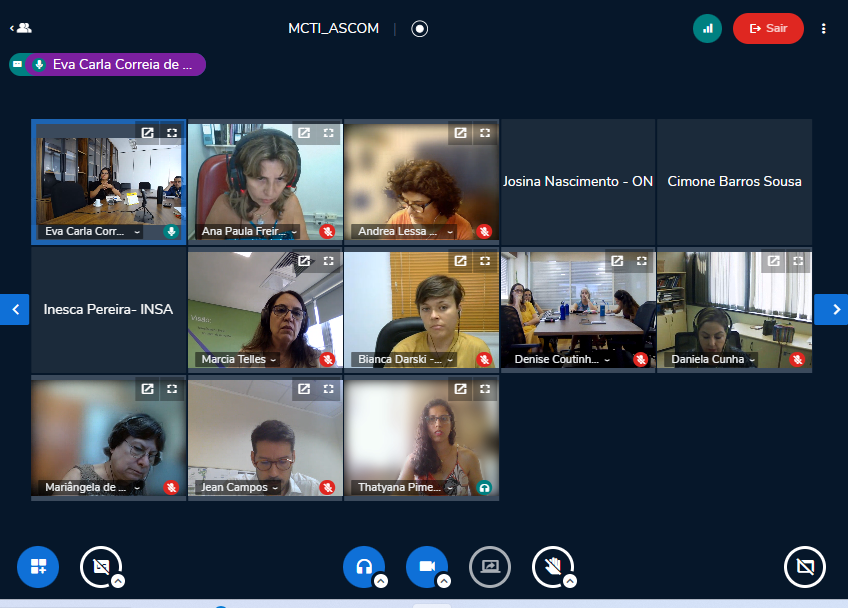Click the raise hand button

pyautogui.click(x=552, y=566)
